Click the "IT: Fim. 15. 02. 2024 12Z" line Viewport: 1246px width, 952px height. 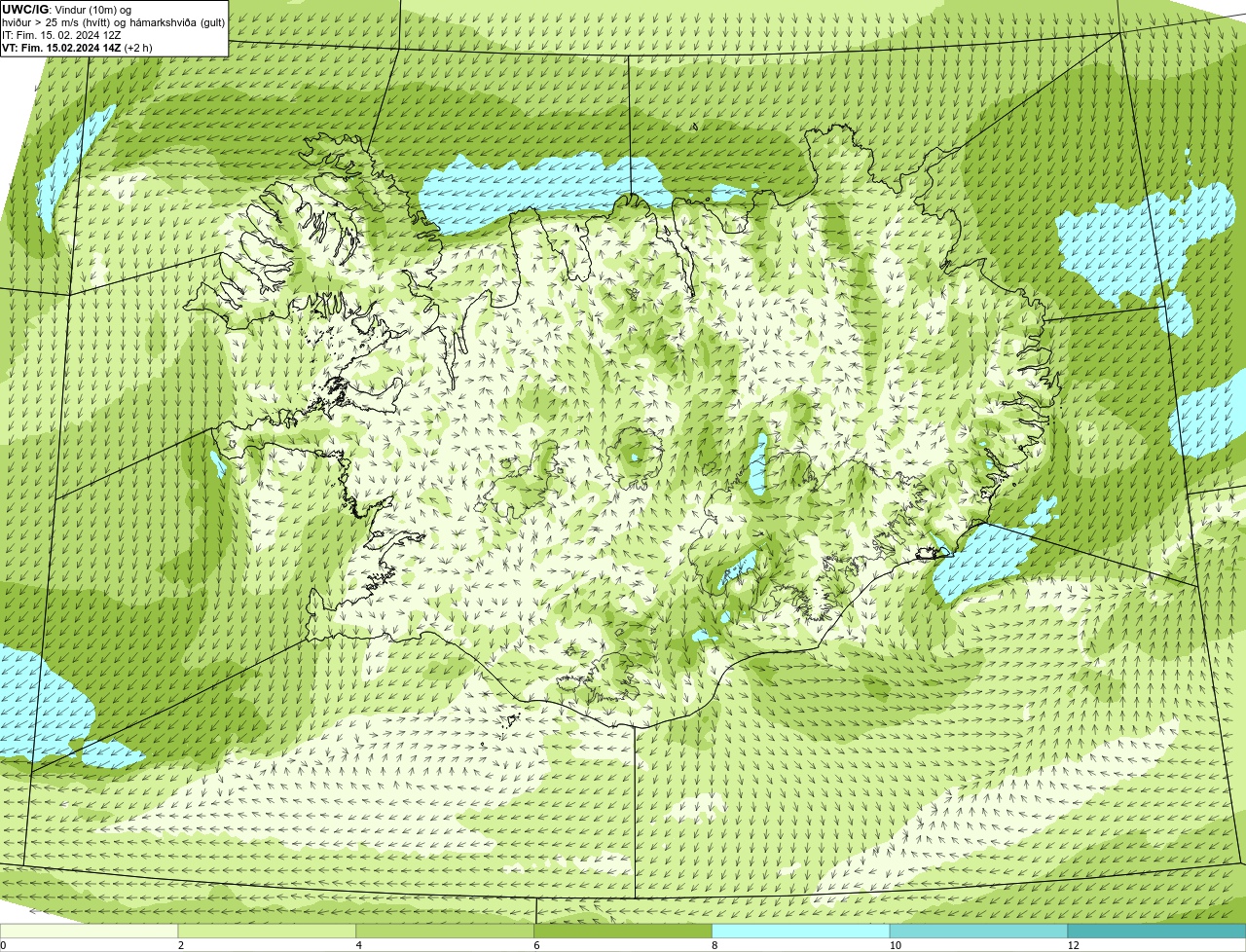(x=61, y=34)
